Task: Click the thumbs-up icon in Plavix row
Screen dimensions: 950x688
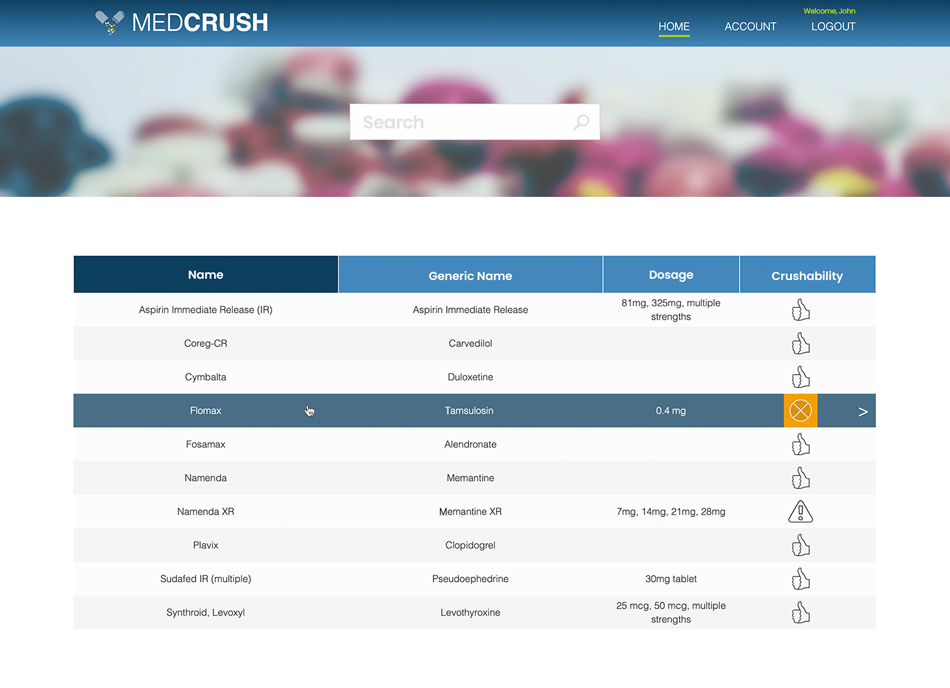Action: pyautogui.click(x=800, y=545)
